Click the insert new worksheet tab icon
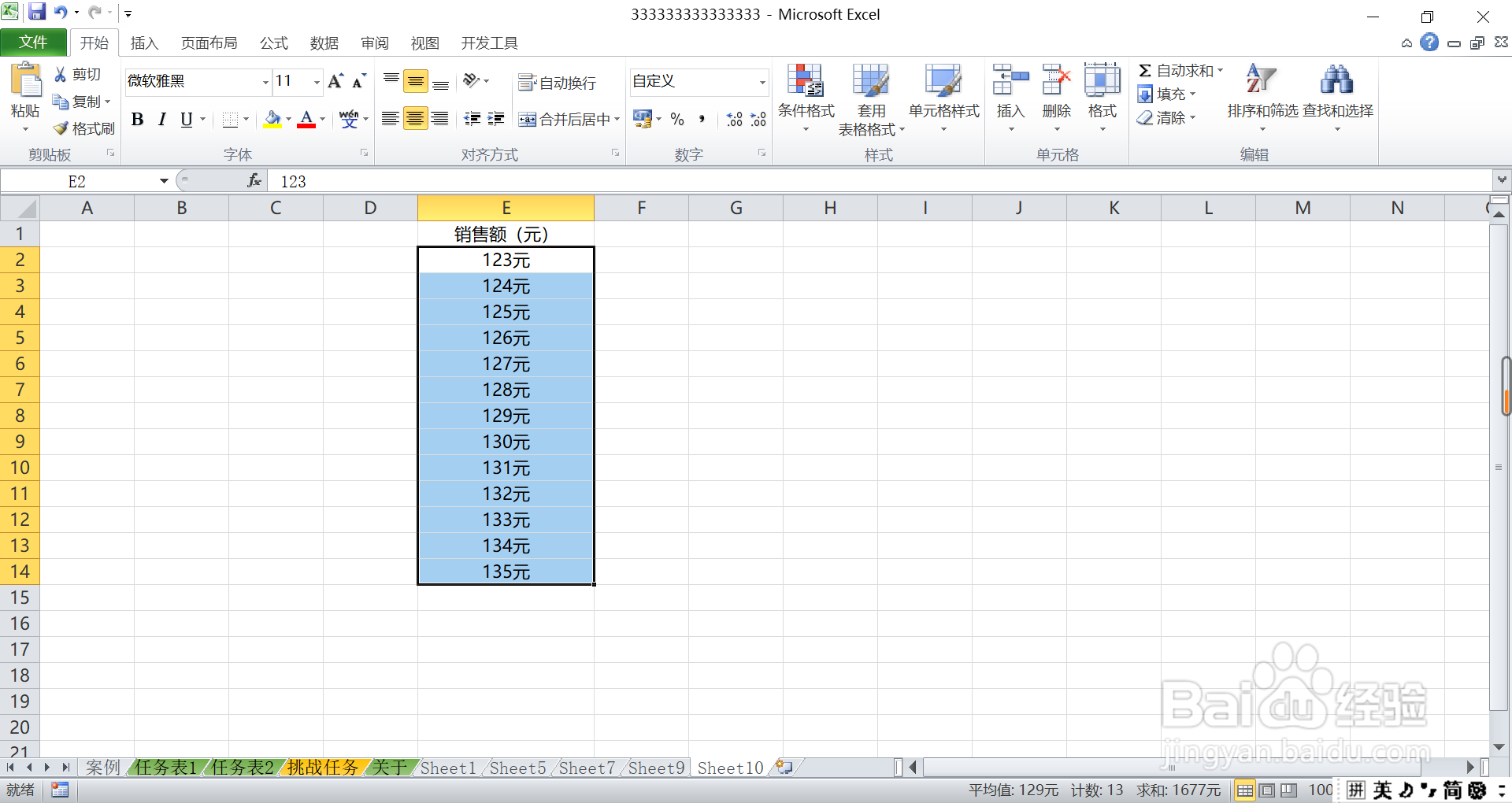Viewport: 1512px width, 803px height. pos(784,767)
